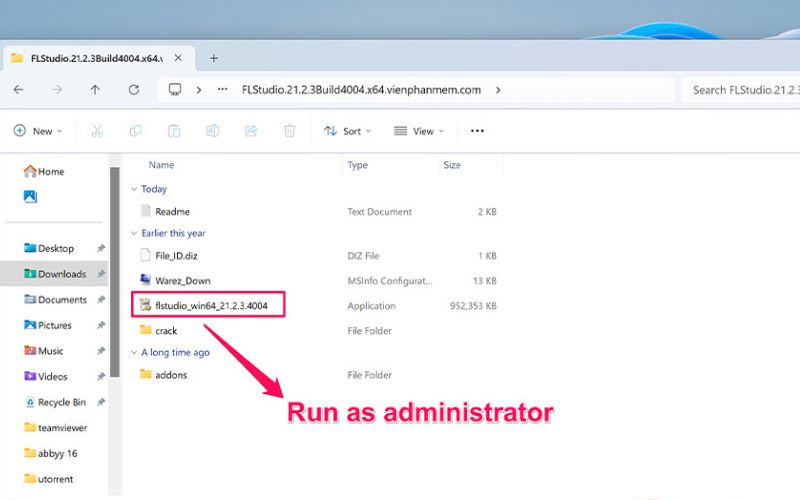Collapse the Earlier this year group
The width and height of the screenshot is (800, 500).
click(134, 233)
